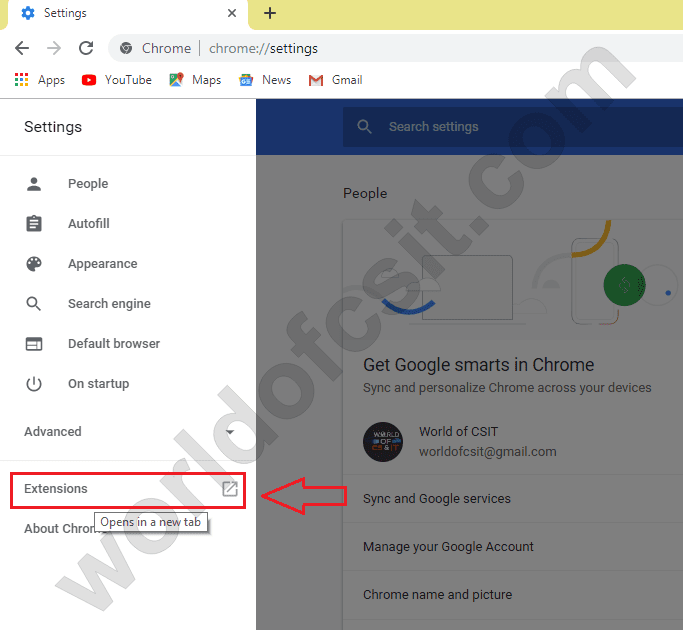Open the YouTube bookmark
Viewport: 683px width, 630px height.
pos(117,80)
